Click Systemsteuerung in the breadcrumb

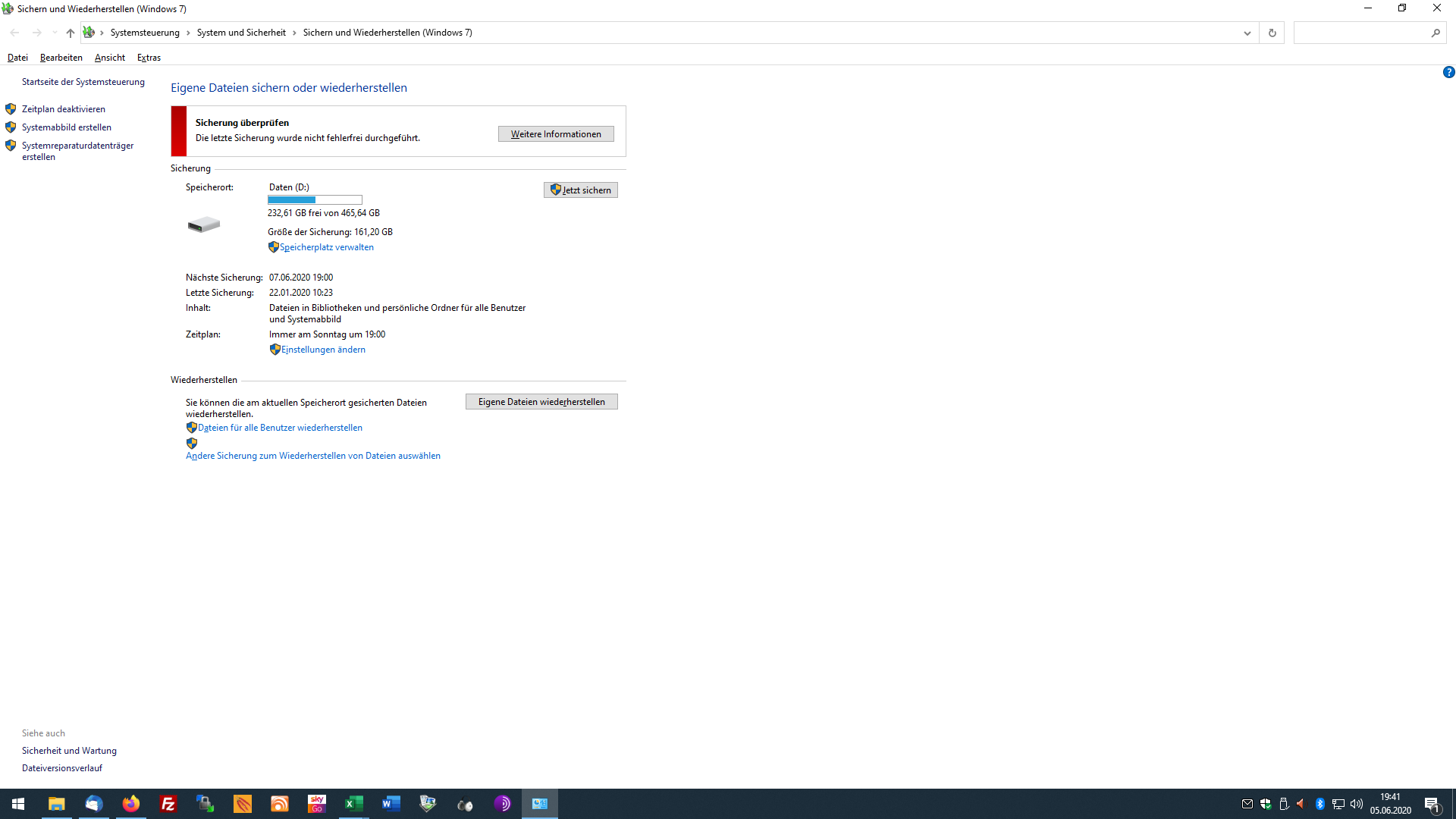click(x=145, y=33)
